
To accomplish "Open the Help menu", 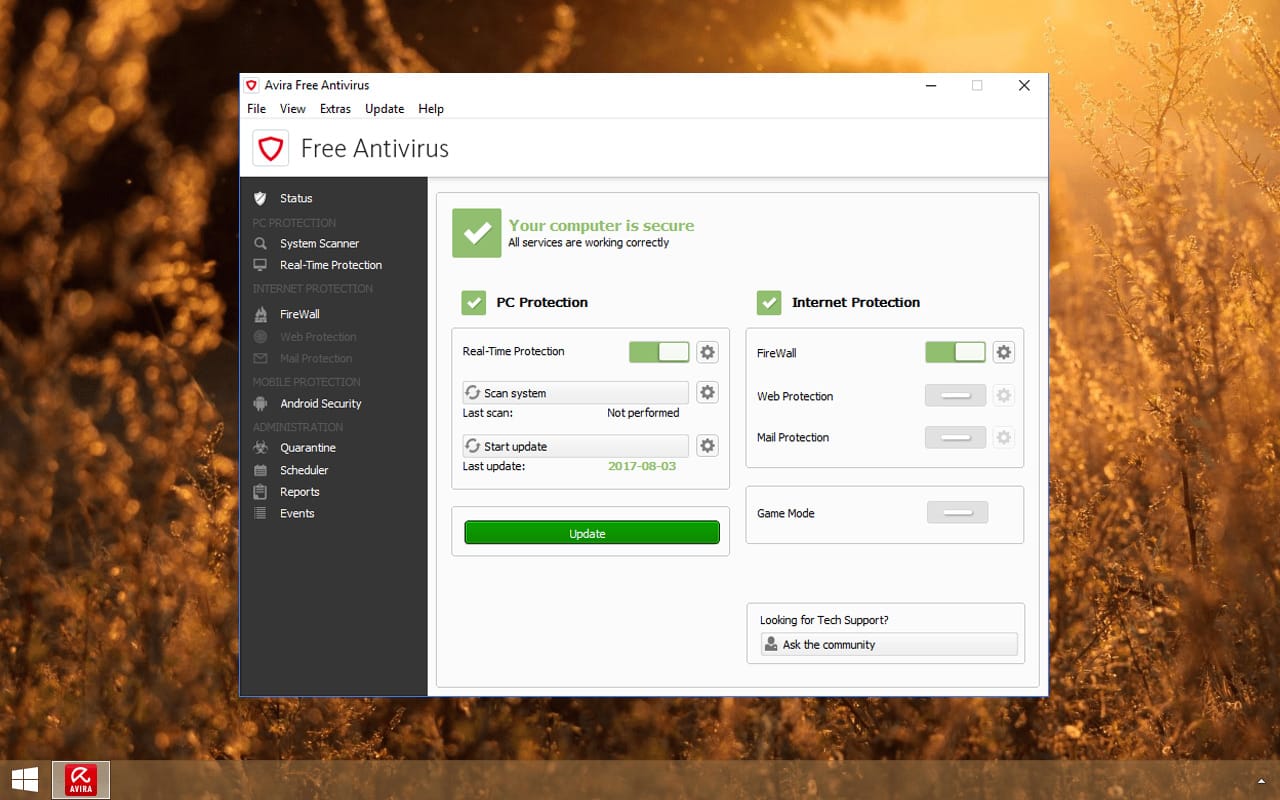I will [431, 109].
